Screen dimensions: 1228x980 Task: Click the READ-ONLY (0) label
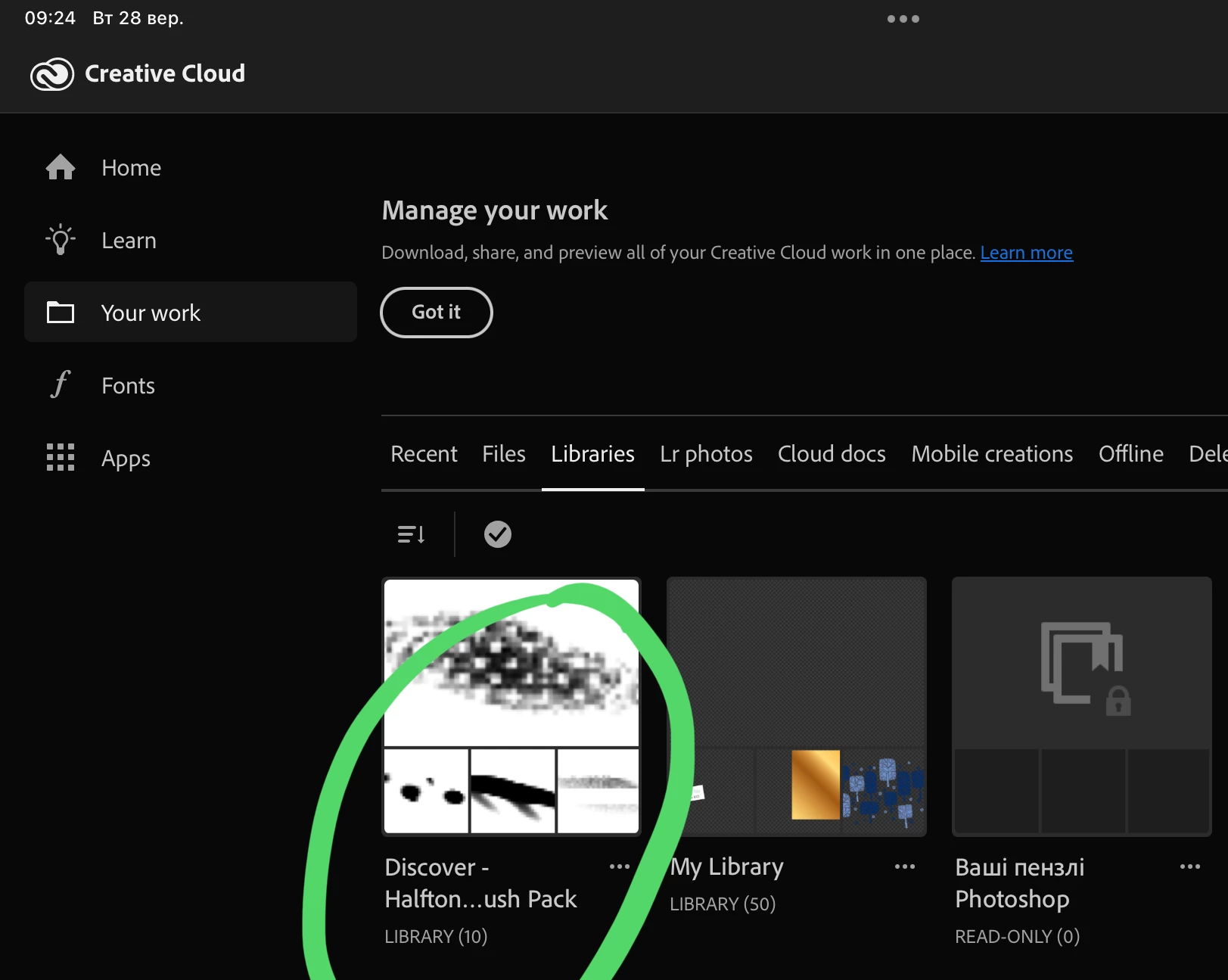[x=1017, y=937]
